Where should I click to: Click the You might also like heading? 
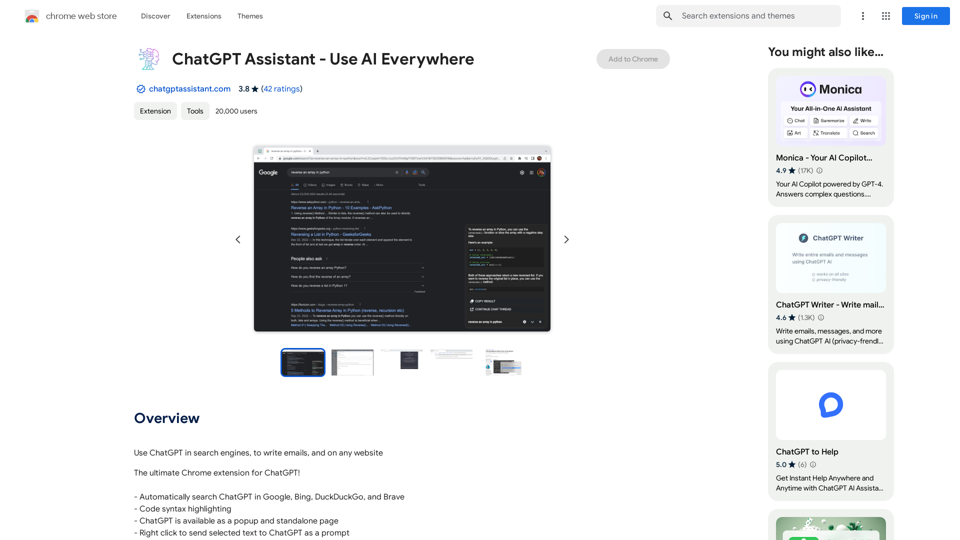click(826, 52)
